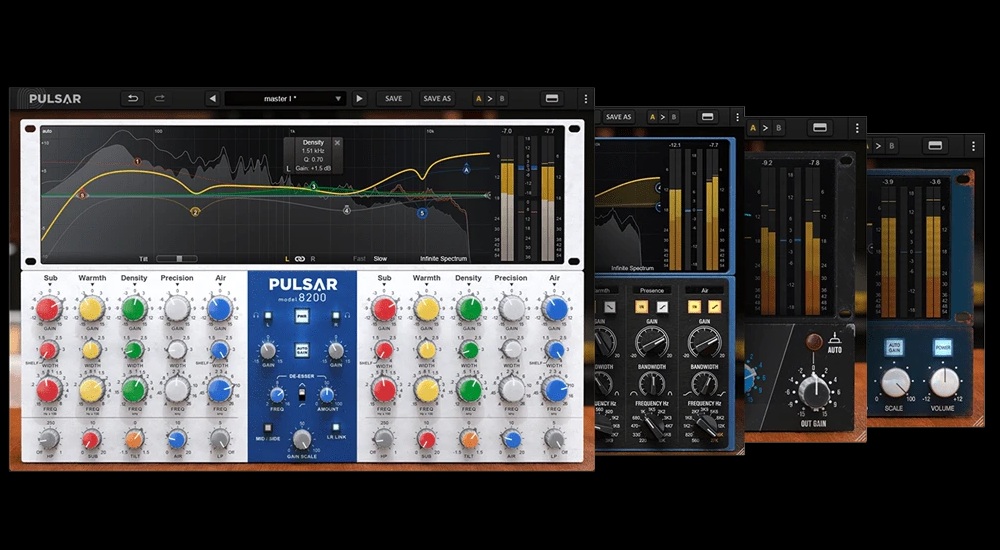Toggle the LR LINK switch
This screenshot has width=1000, height=550.
(x=335, y=427)
